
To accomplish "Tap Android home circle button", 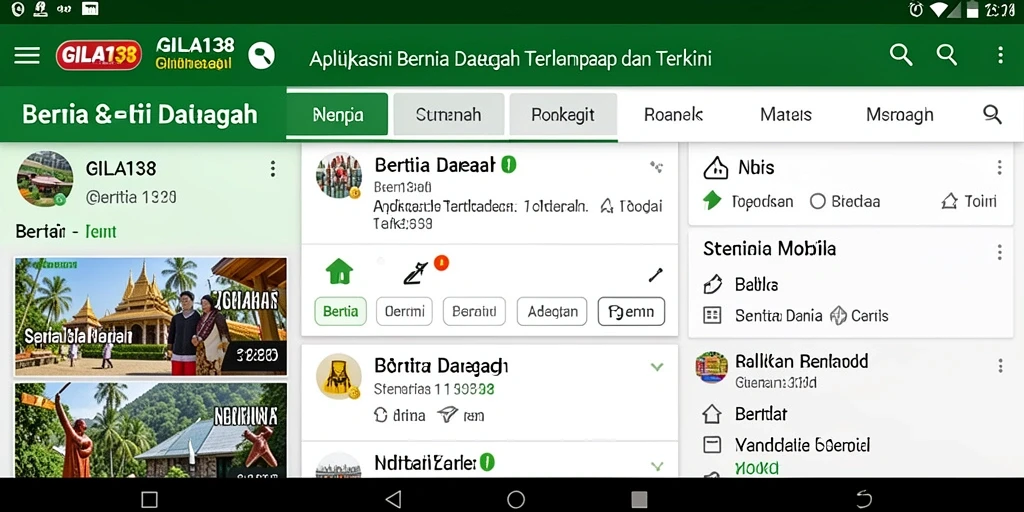I will click(516, 500).
